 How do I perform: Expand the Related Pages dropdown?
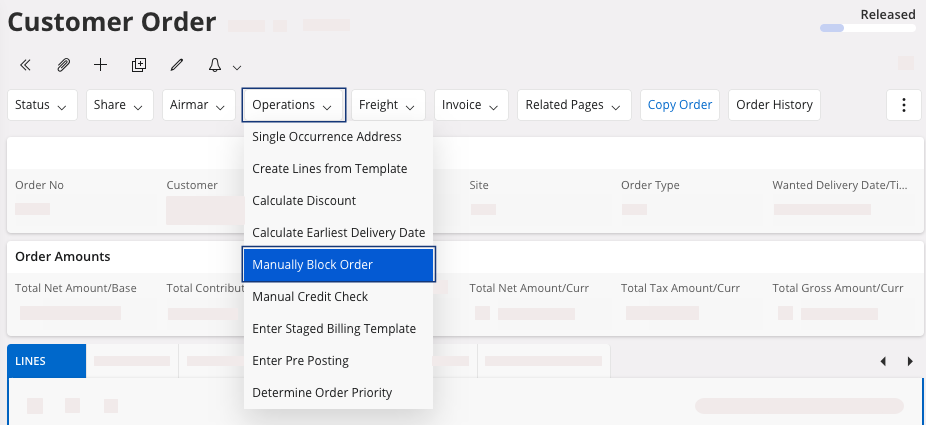tap(574, 105)
